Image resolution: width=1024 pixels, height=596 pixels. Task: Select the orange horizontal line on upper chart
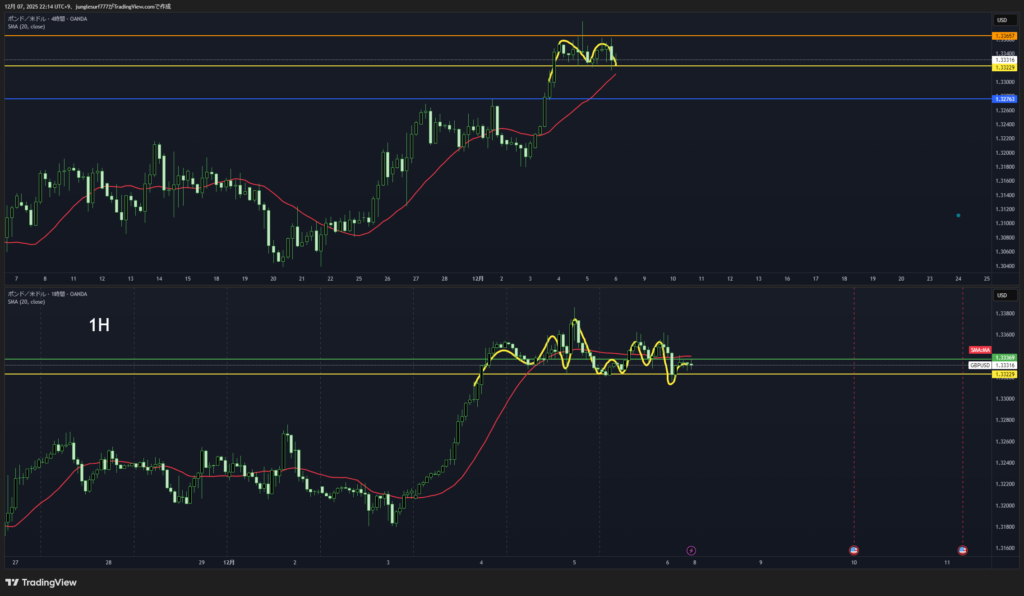pyautogui.click(x=300, y=36)
